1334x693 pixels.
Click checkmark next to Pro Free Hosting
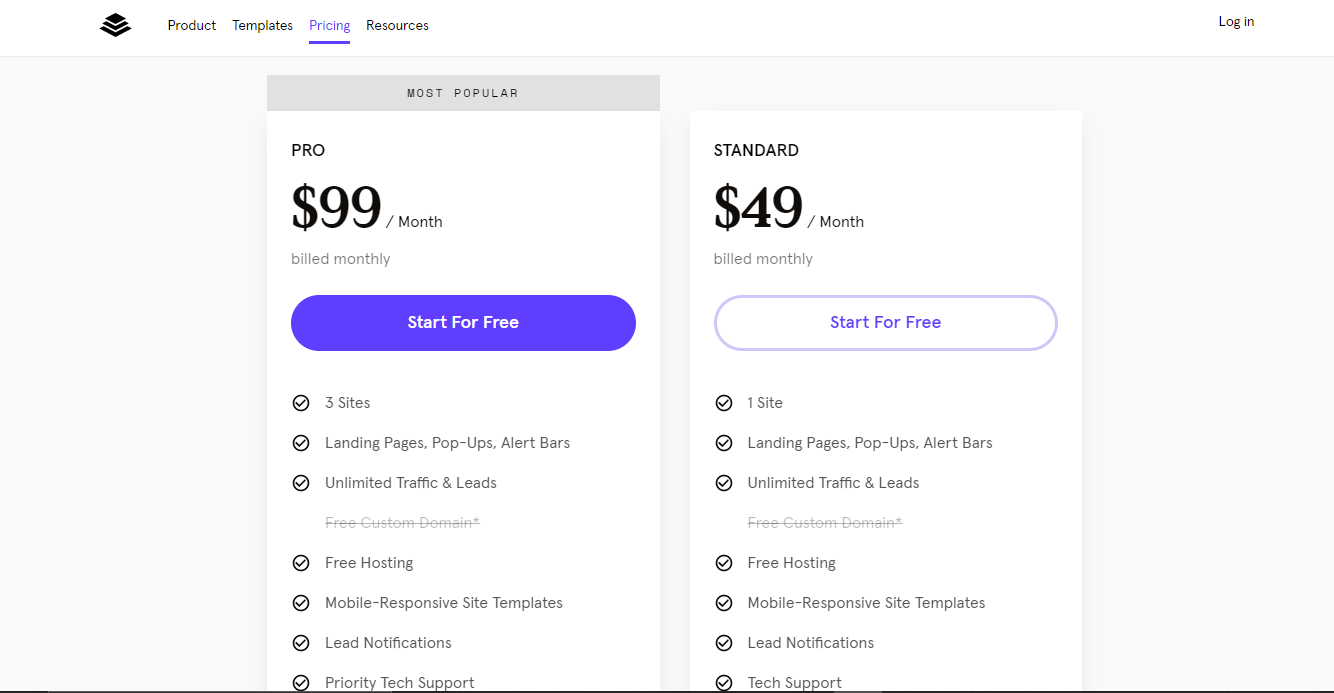coord(301,563)
